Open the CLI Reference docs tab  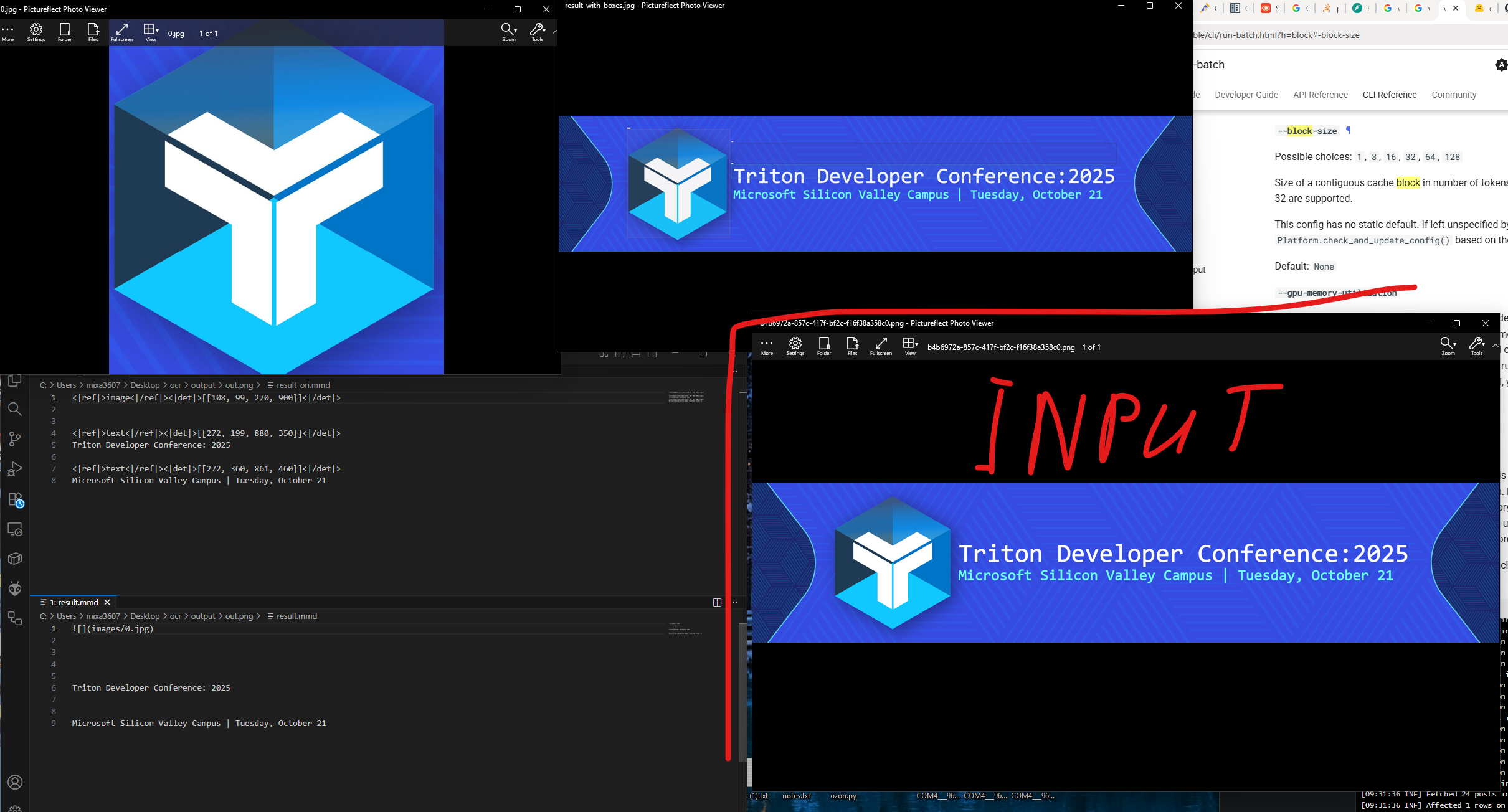coord(1389,95)
